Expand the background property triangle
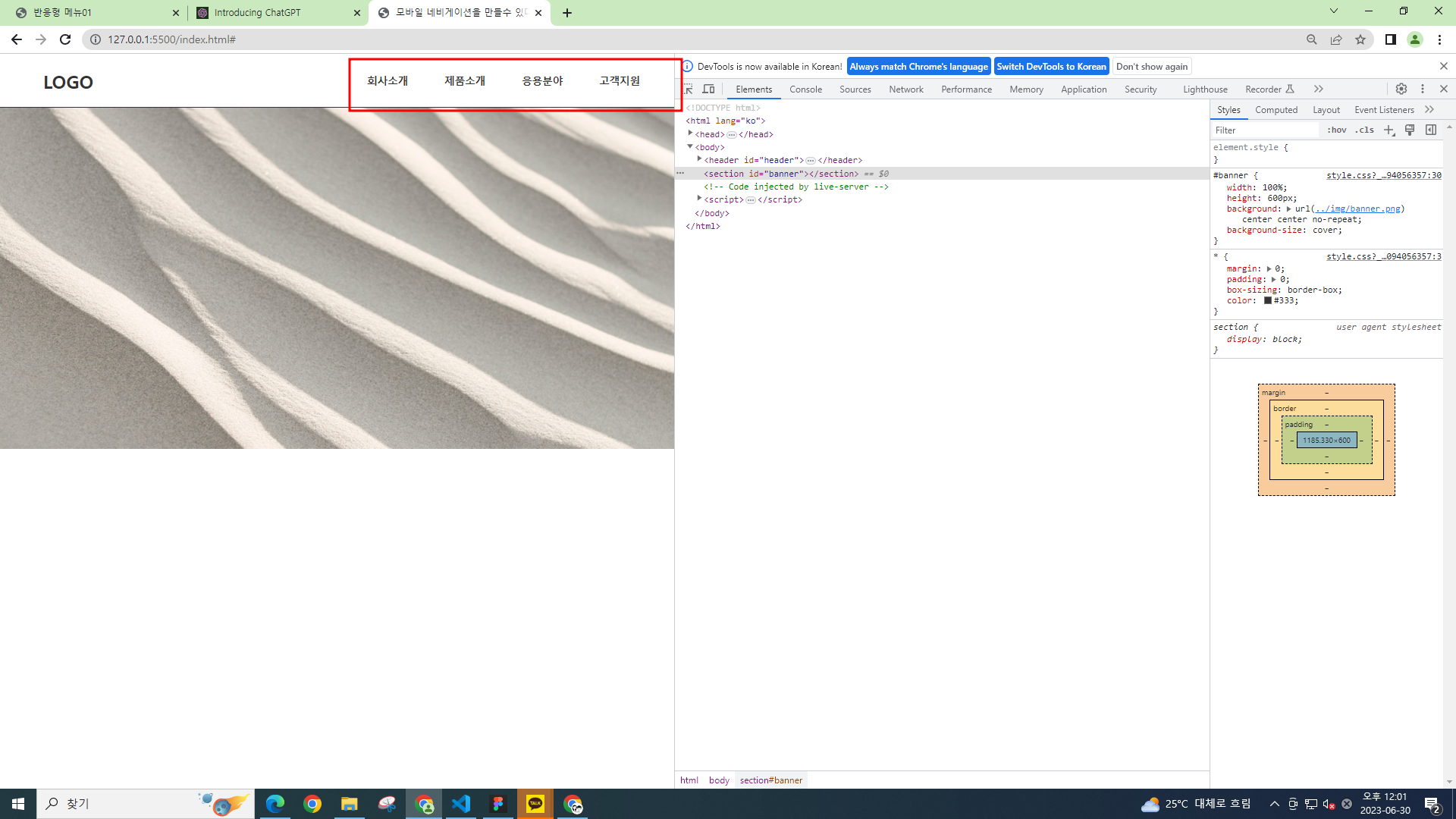Image resolution: width=1456 pixels, height=819 pixels. (x=1288, y=209)
